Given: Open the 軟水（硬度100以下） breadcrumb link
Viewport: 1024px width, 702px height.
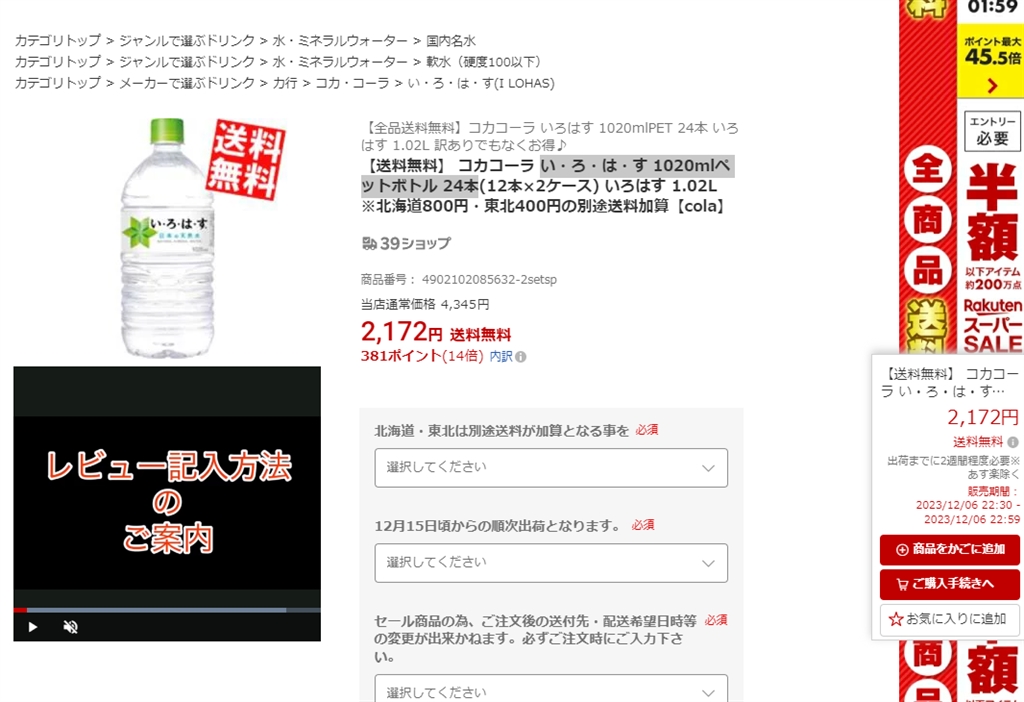Looking at the screenshot, I should point(486,62).
